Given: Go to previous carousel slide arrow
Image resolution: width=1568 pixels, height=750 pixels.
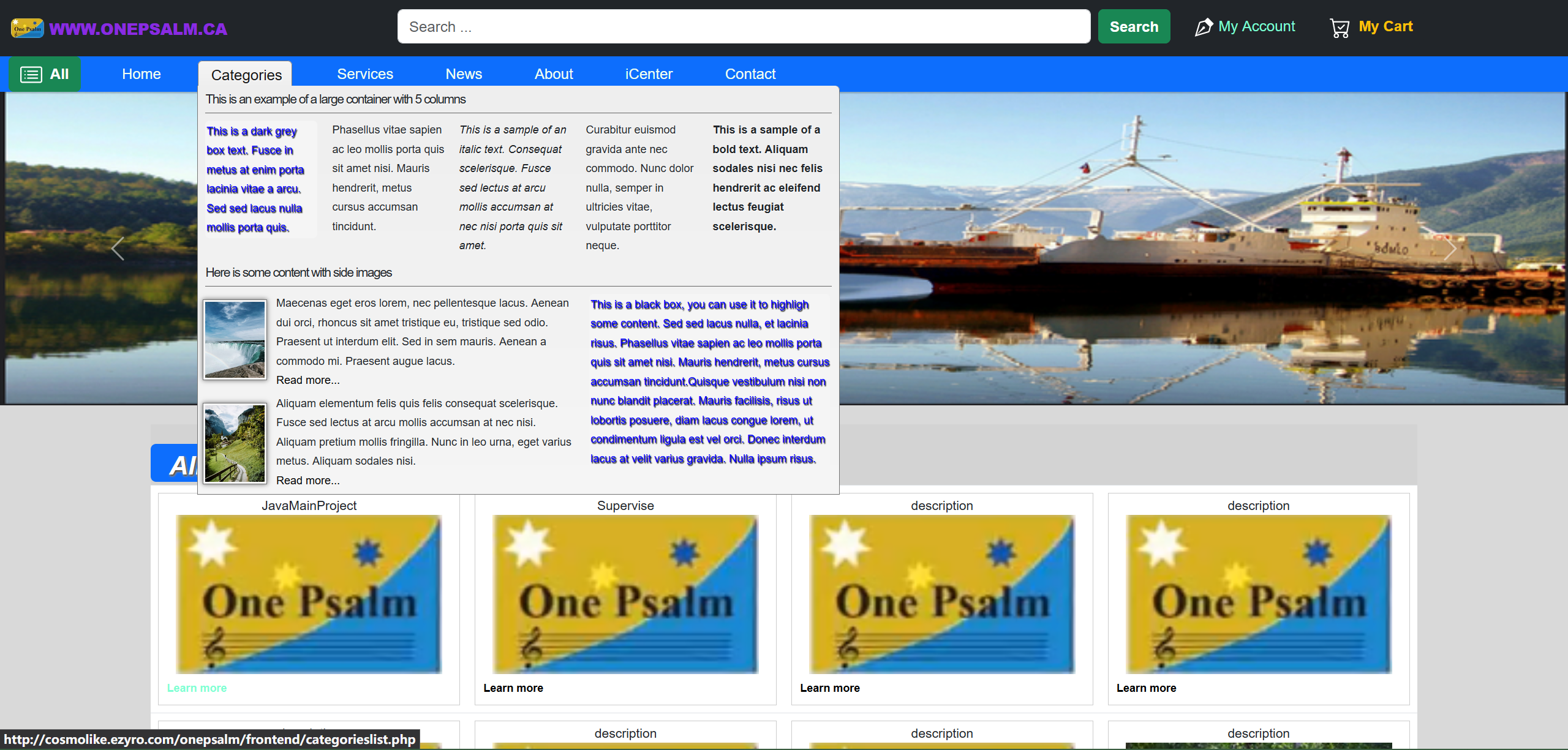Looking at the screenshot, I should click(118, 249).
